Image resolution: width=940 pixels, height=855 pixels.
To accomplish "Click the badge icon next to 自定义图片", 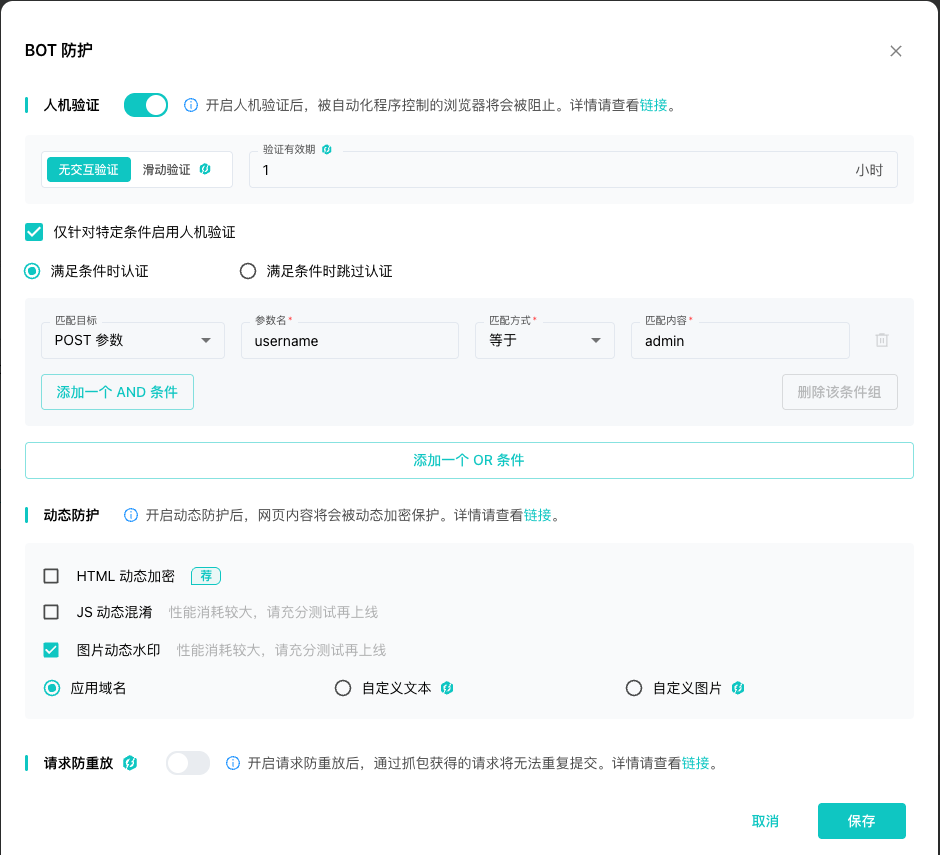I will [x=737, y=688].
